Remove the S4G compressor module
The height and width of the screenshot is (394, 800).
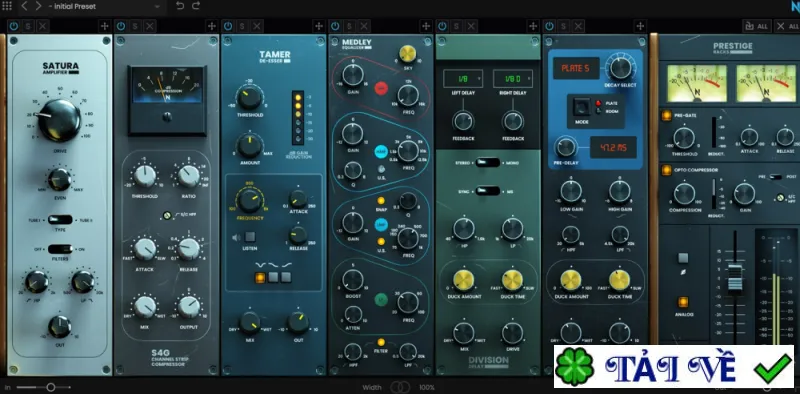[150, 26]
